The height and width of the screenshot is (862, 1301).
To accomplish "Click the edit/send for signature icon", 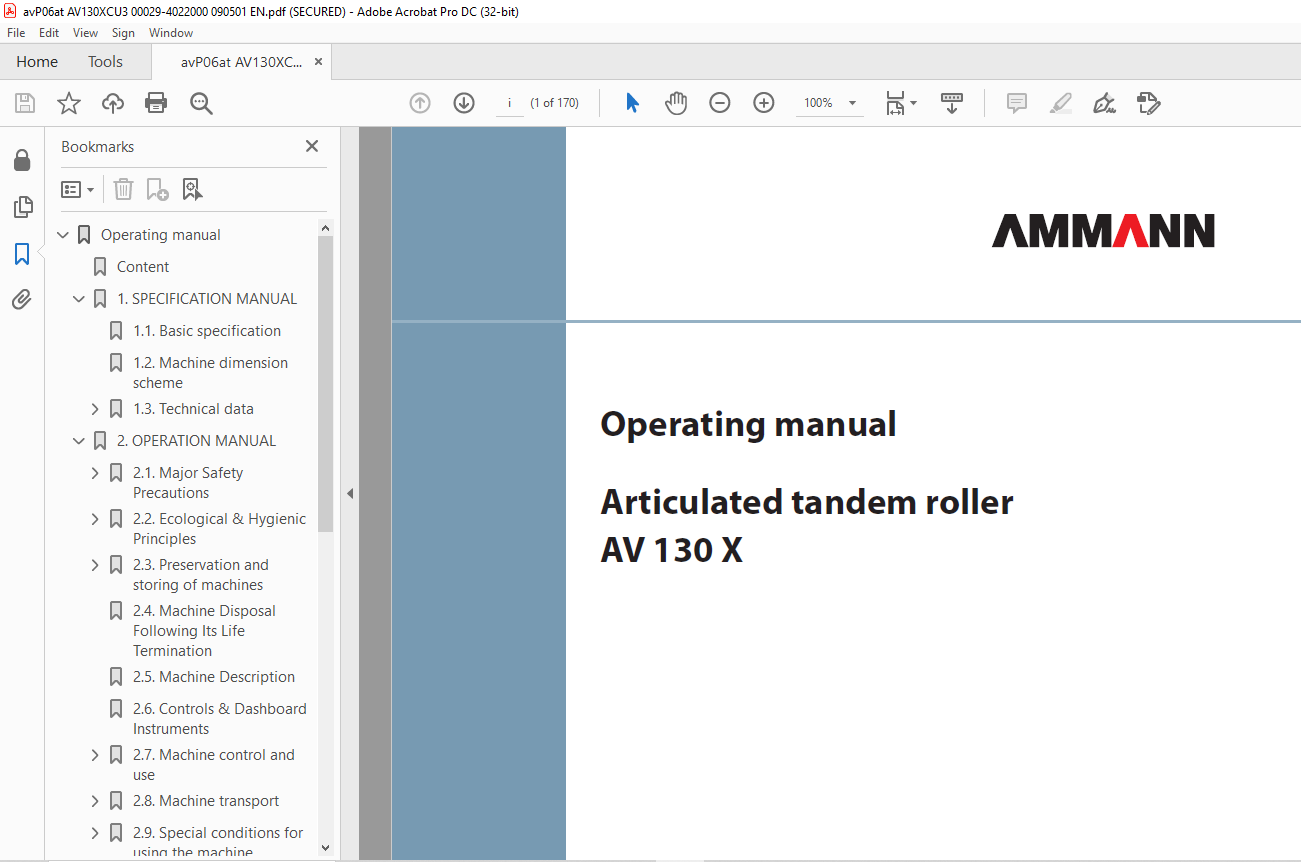I will pos(1148,103).
